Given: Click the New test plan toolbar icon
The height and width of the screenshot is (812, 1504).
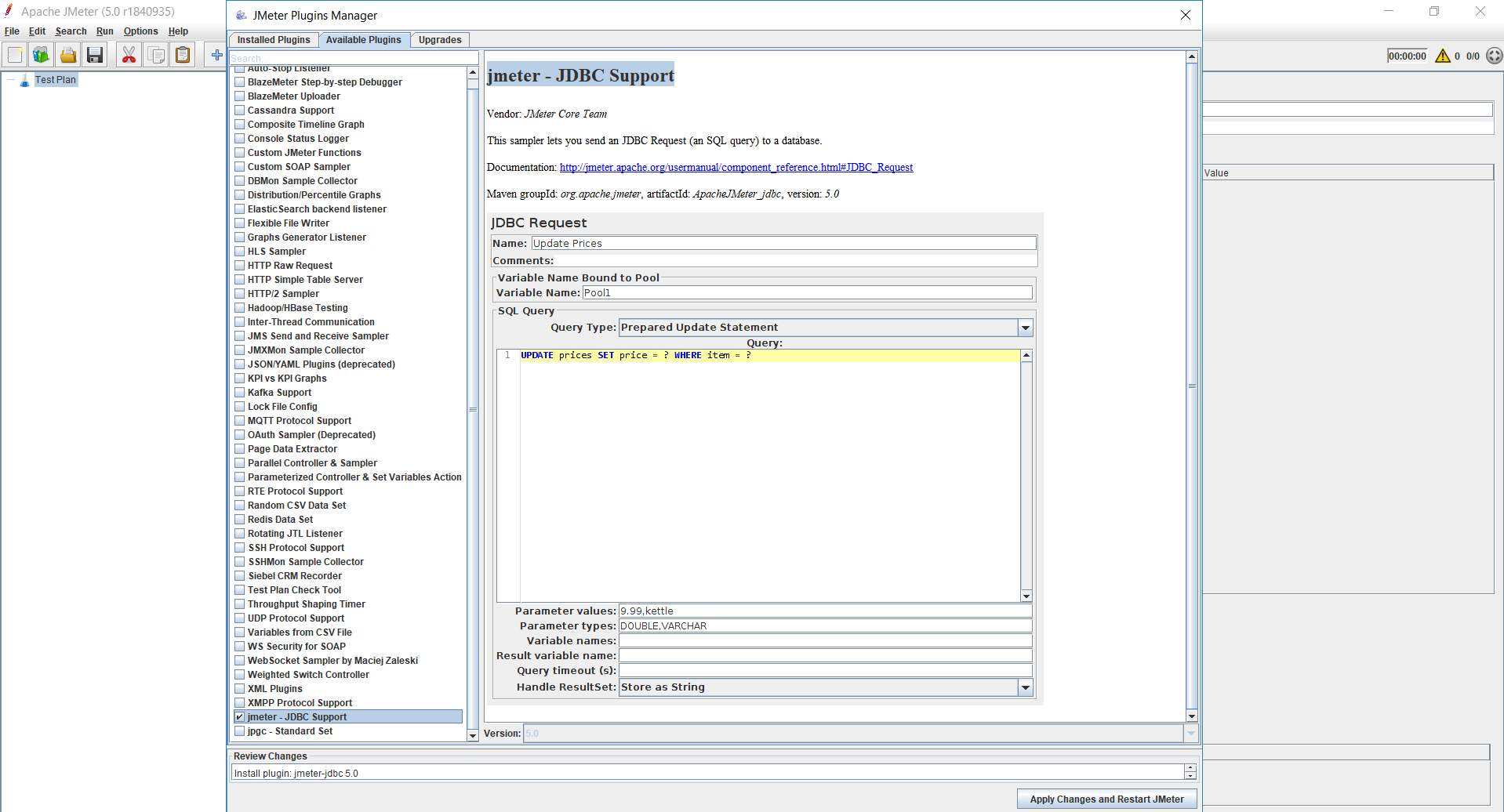Looking at the screenshot, I should [15, 55].
